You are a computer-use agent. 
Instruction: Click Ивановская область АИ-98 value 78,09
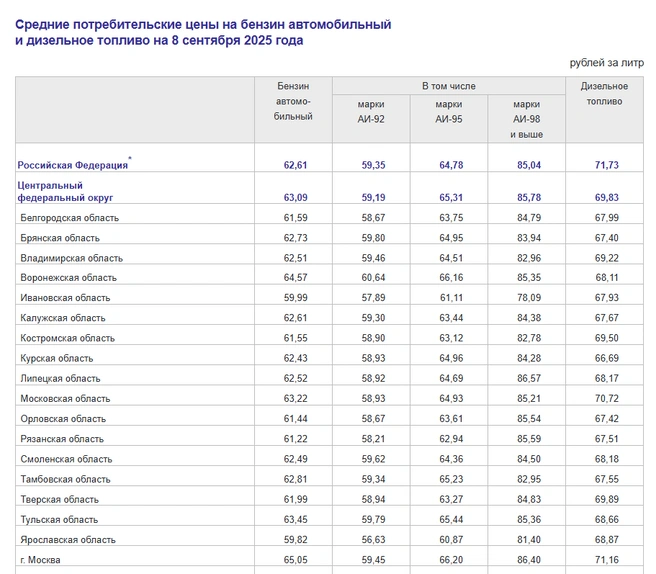click(x=529, y=298)
